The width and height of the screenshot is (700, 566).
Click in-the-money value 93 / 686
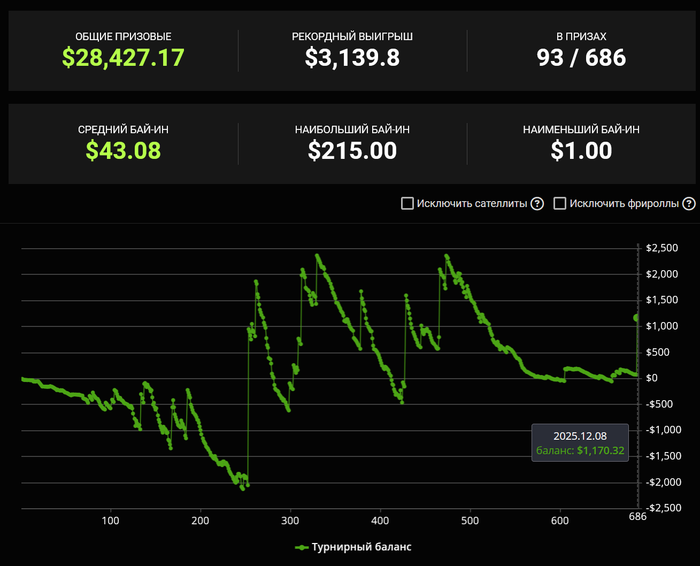581,58
